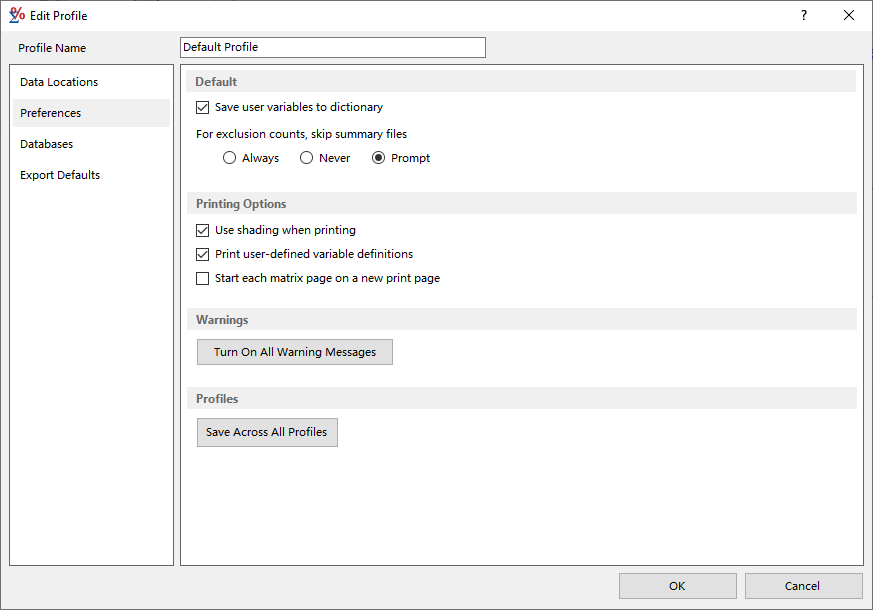Select the Export Defaults section
This screenshot has height=610, width=873.
coord(59,174)
